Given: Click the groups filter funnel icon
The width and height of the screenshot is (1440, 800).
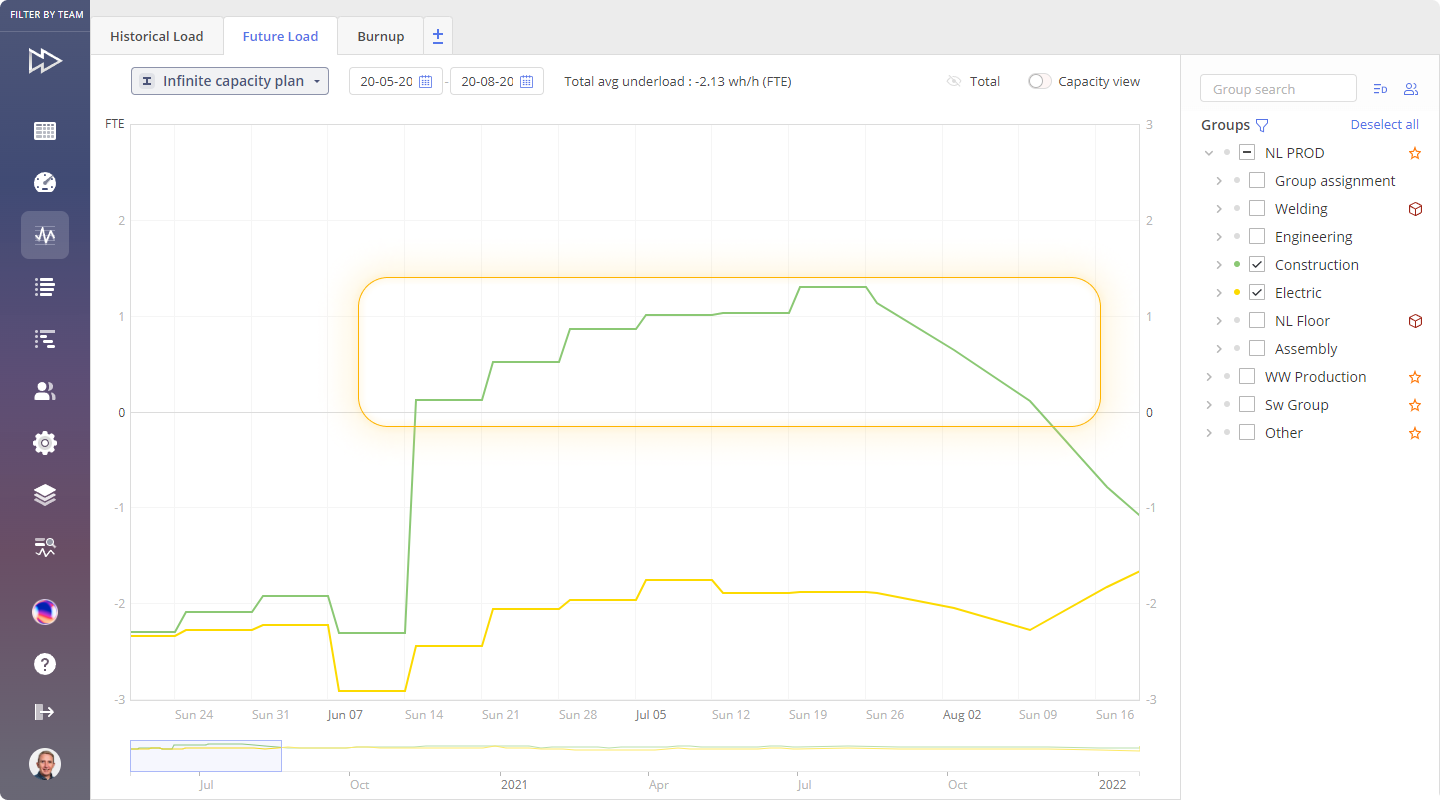Looking at the screenshot, I should [x=1262, y=125].
